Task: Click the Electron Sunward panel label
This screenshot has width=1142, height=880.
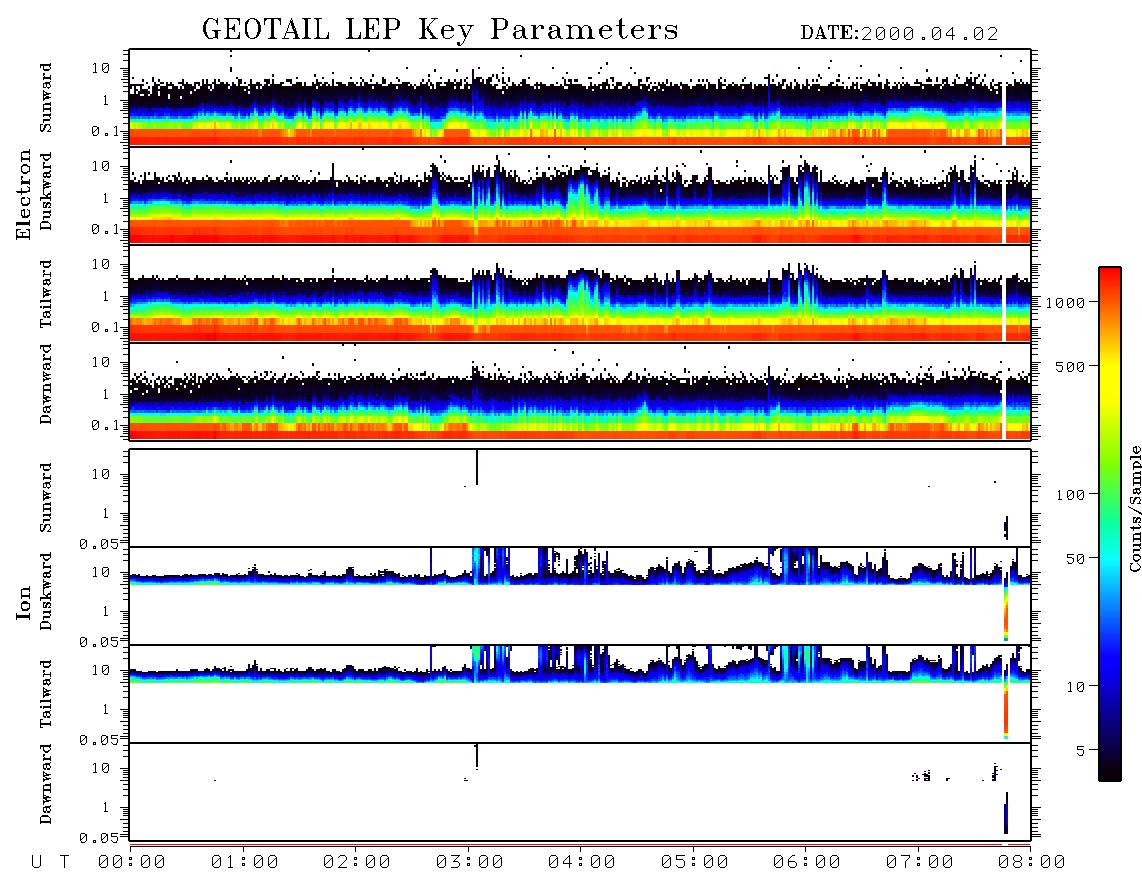Action: 46,98
